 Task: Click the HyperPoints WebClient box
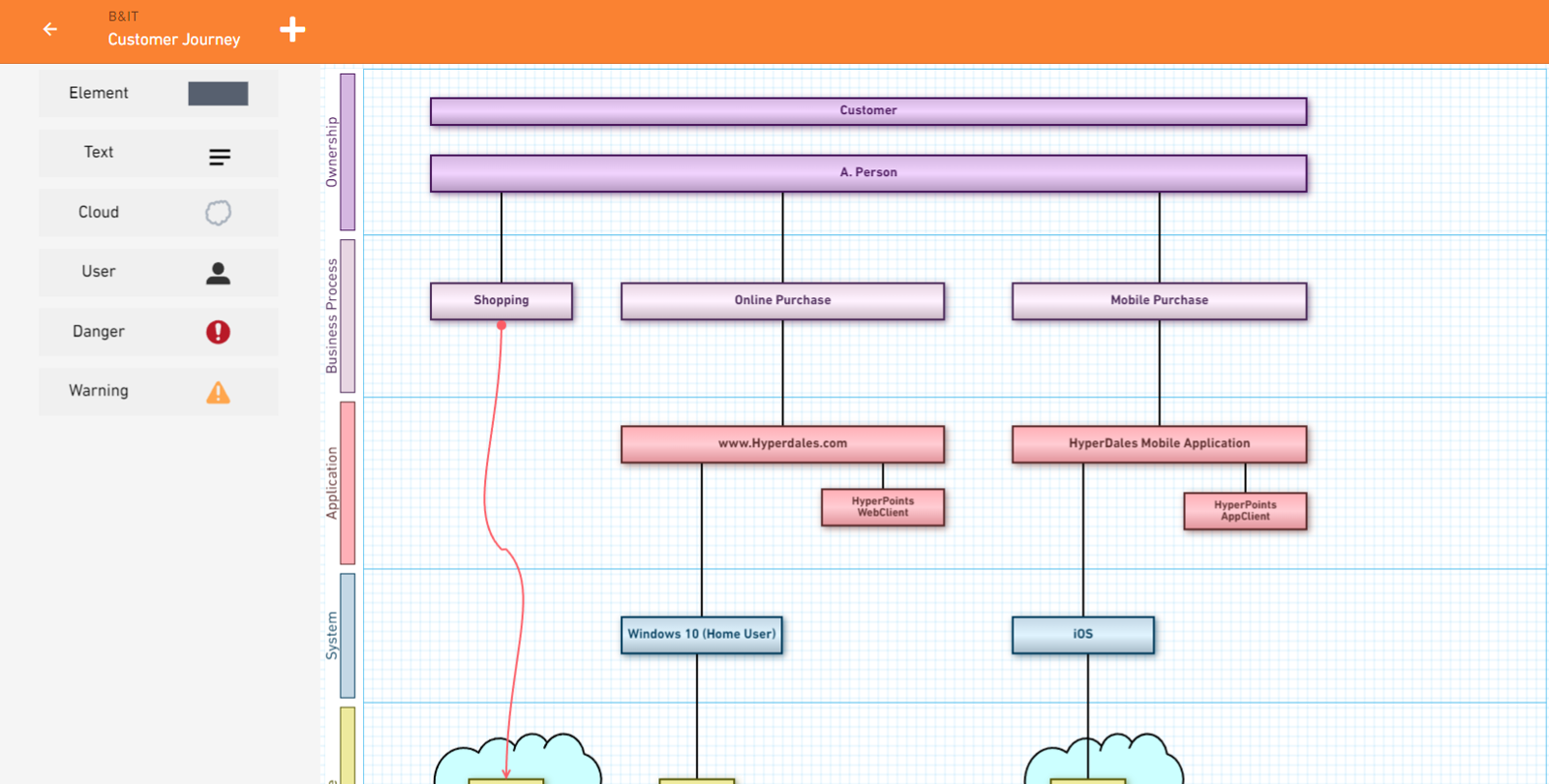tap(882, 507)
